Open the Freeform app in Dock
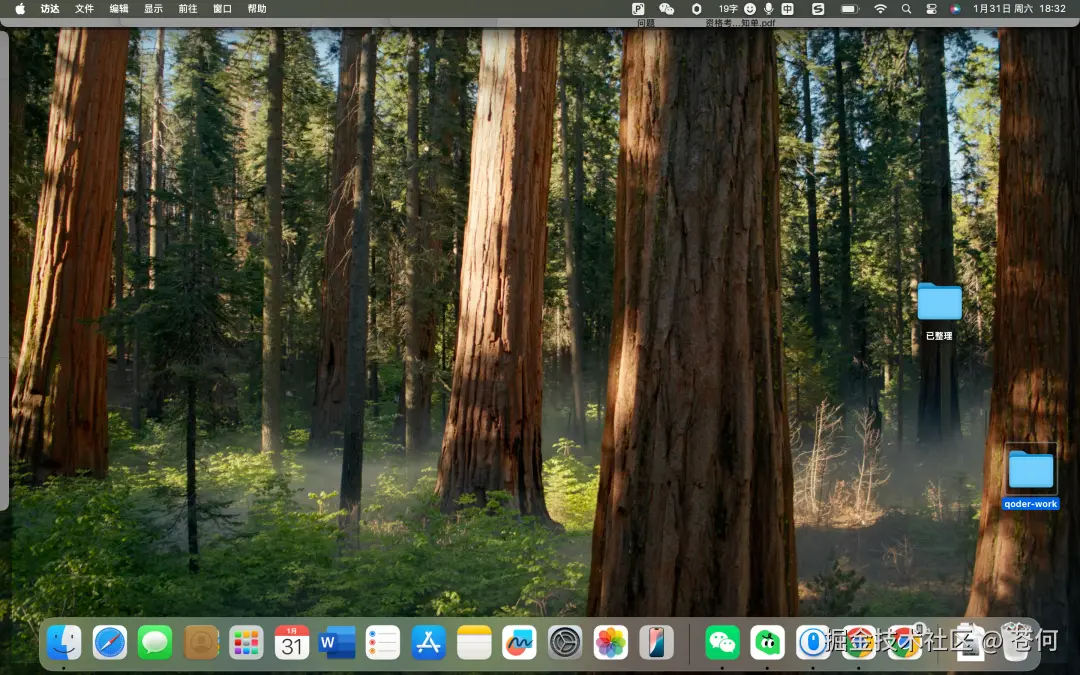This screenshot has height=675, width=1080. (x=519, y=642)
